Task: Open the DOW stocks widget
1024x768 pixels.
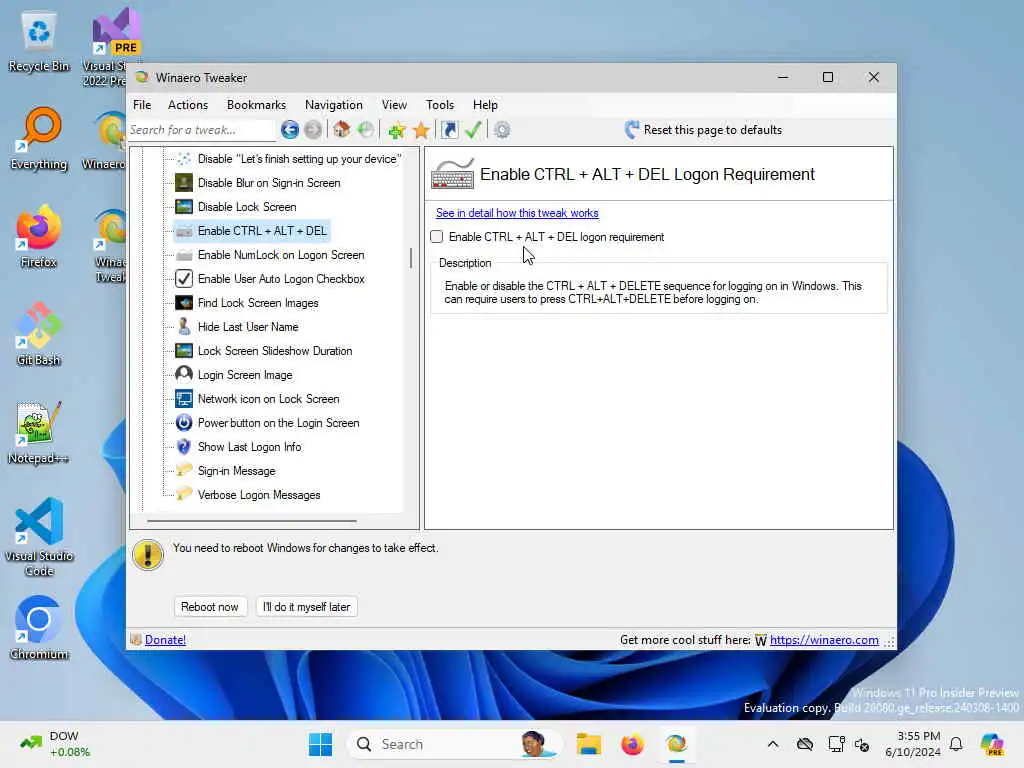Action: click(x=55, y=744)
